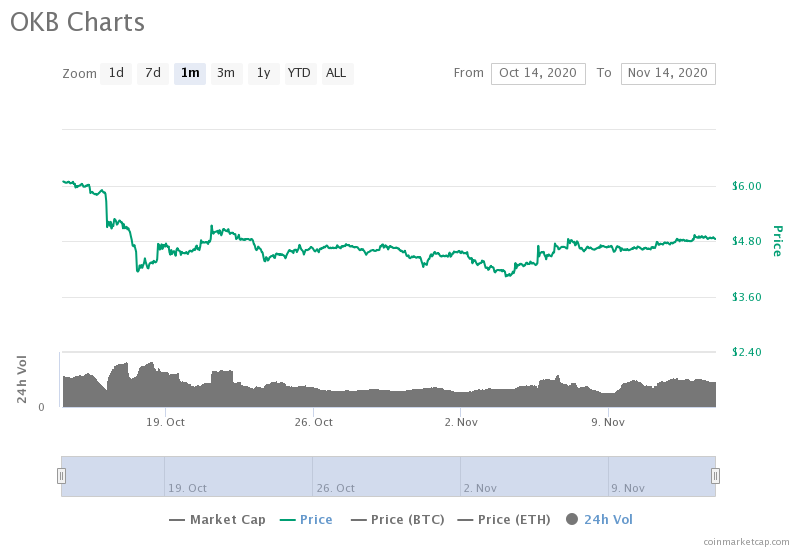Select the 1d zoom range
The width and height of the screenshot is (800, 550).
116,73
